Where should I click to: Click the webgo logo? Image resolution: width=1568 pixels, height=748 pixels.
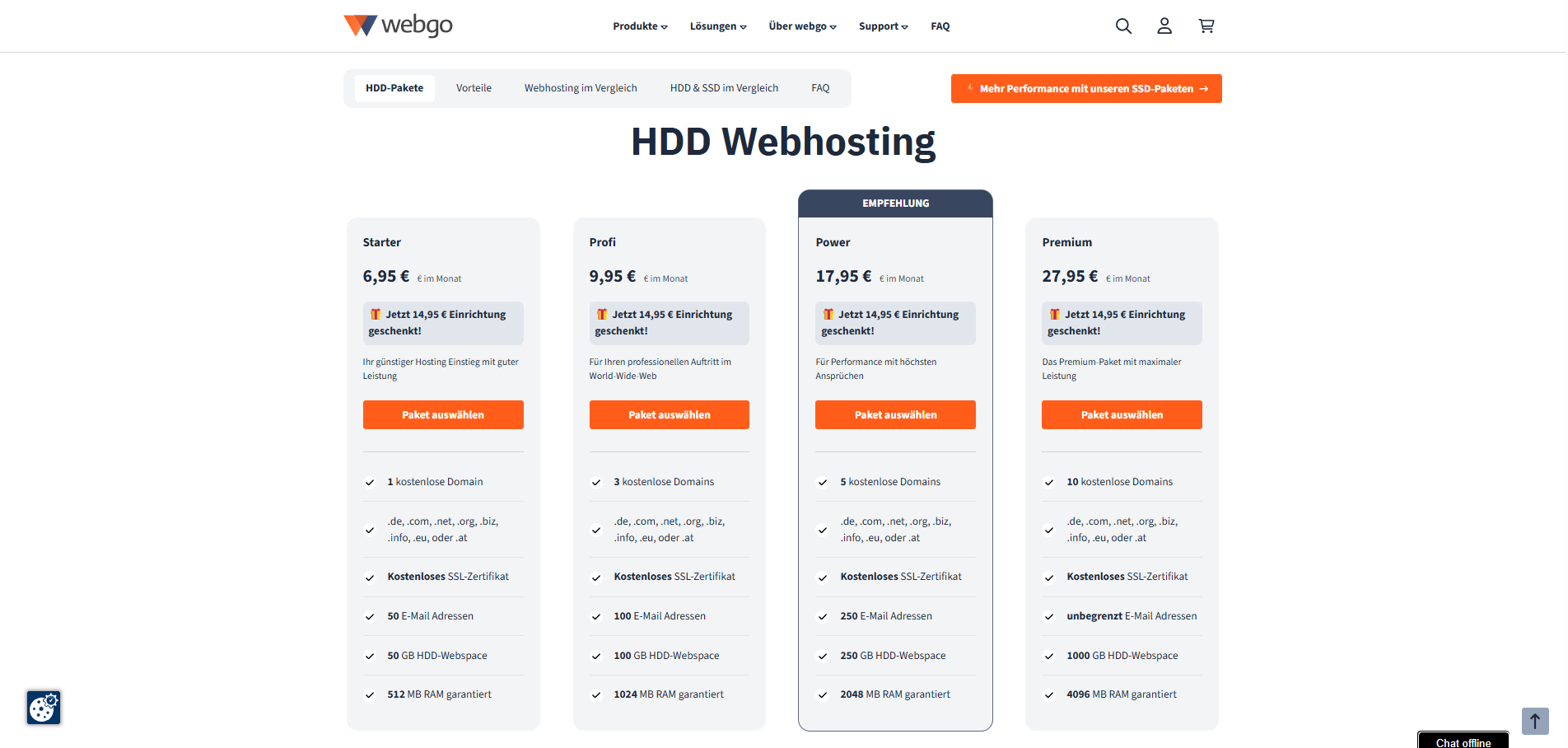coord(398,26)
